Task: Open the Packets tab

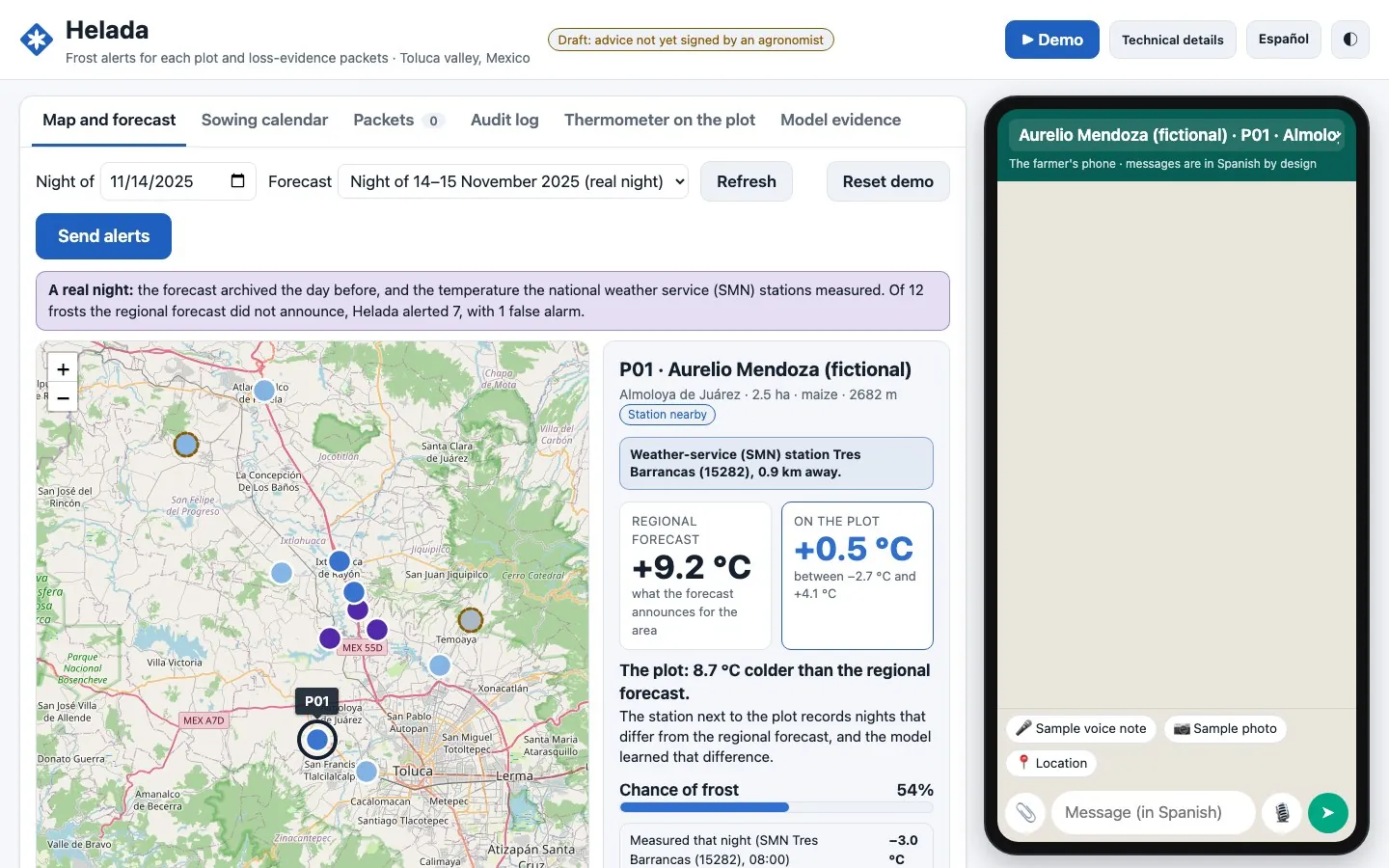Action: 397,121
